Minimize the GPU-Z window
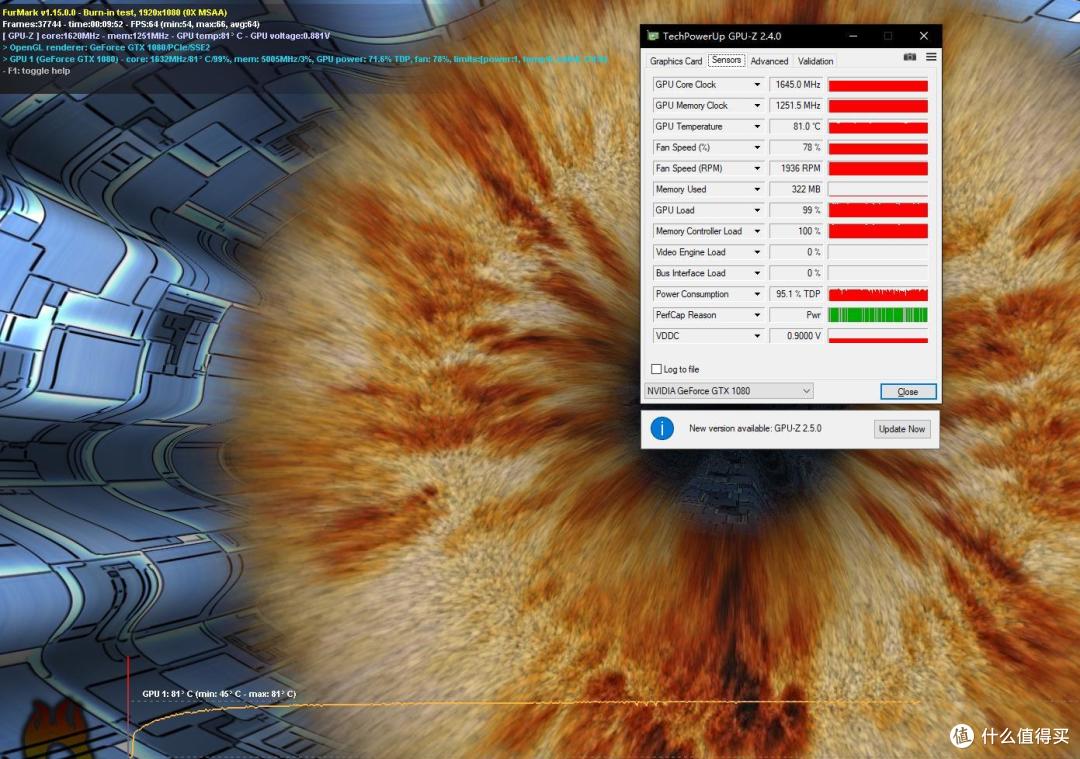The width and height of the screenshot is (1080, 759). [853, 36]
